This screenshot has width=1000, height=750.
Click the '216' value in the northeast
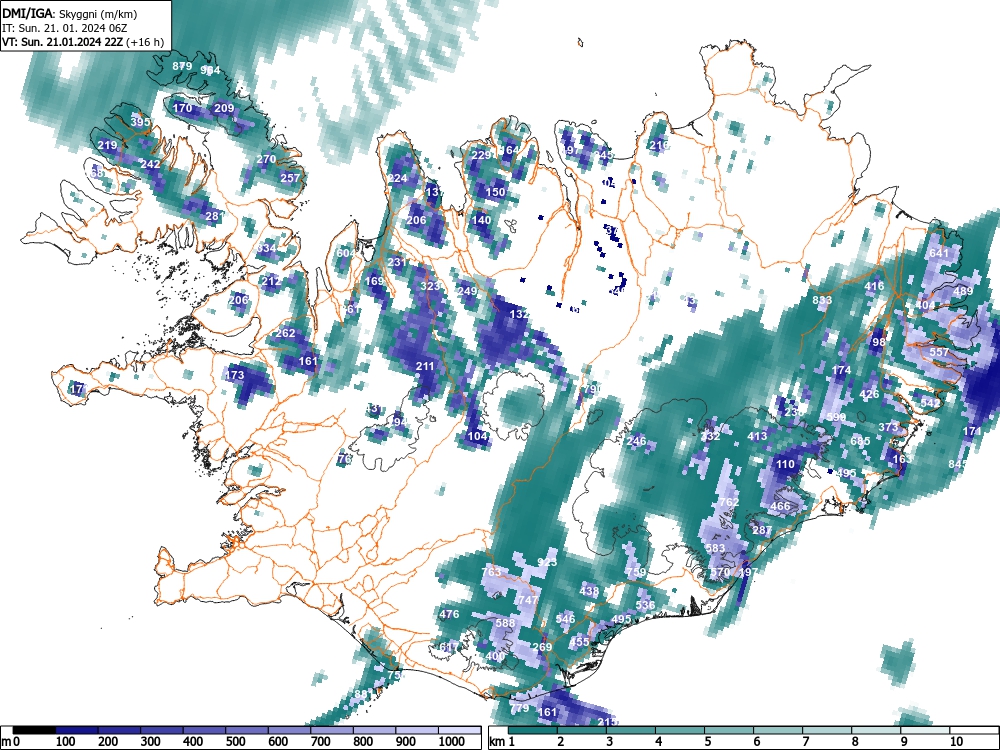(659, 145)
